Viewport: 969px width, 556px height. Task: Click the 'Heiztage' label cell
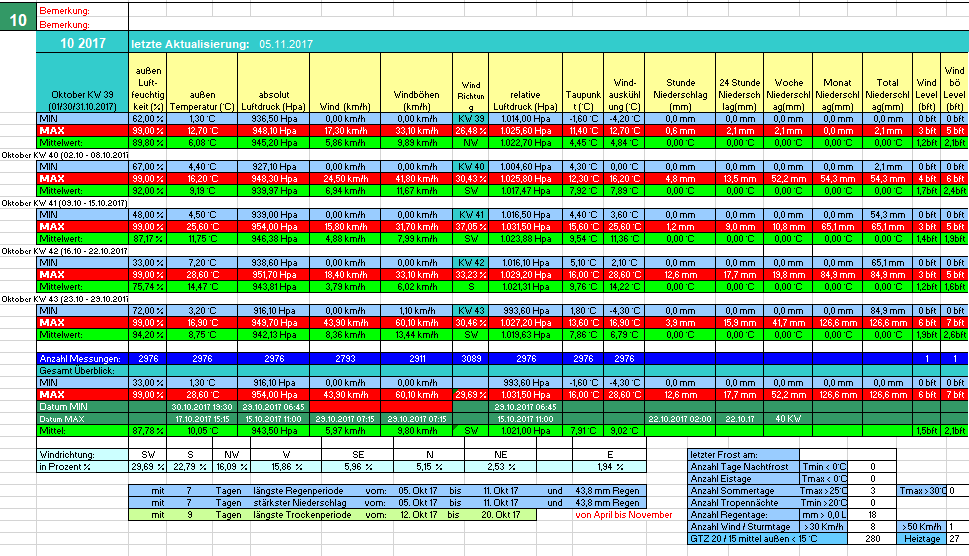tap(922, 539)
